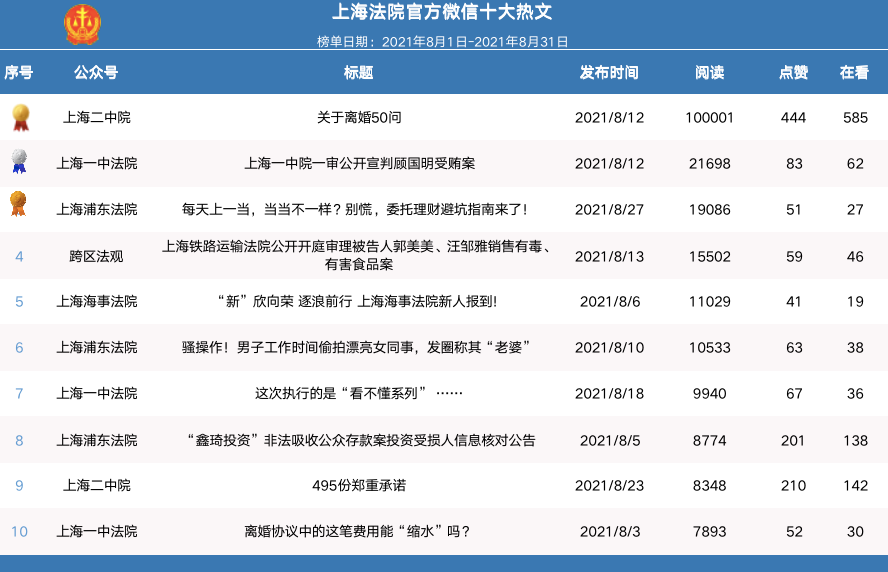Click publish date 2021/8/27
This screenshot has height=572, width=888.
click(609, 210)
